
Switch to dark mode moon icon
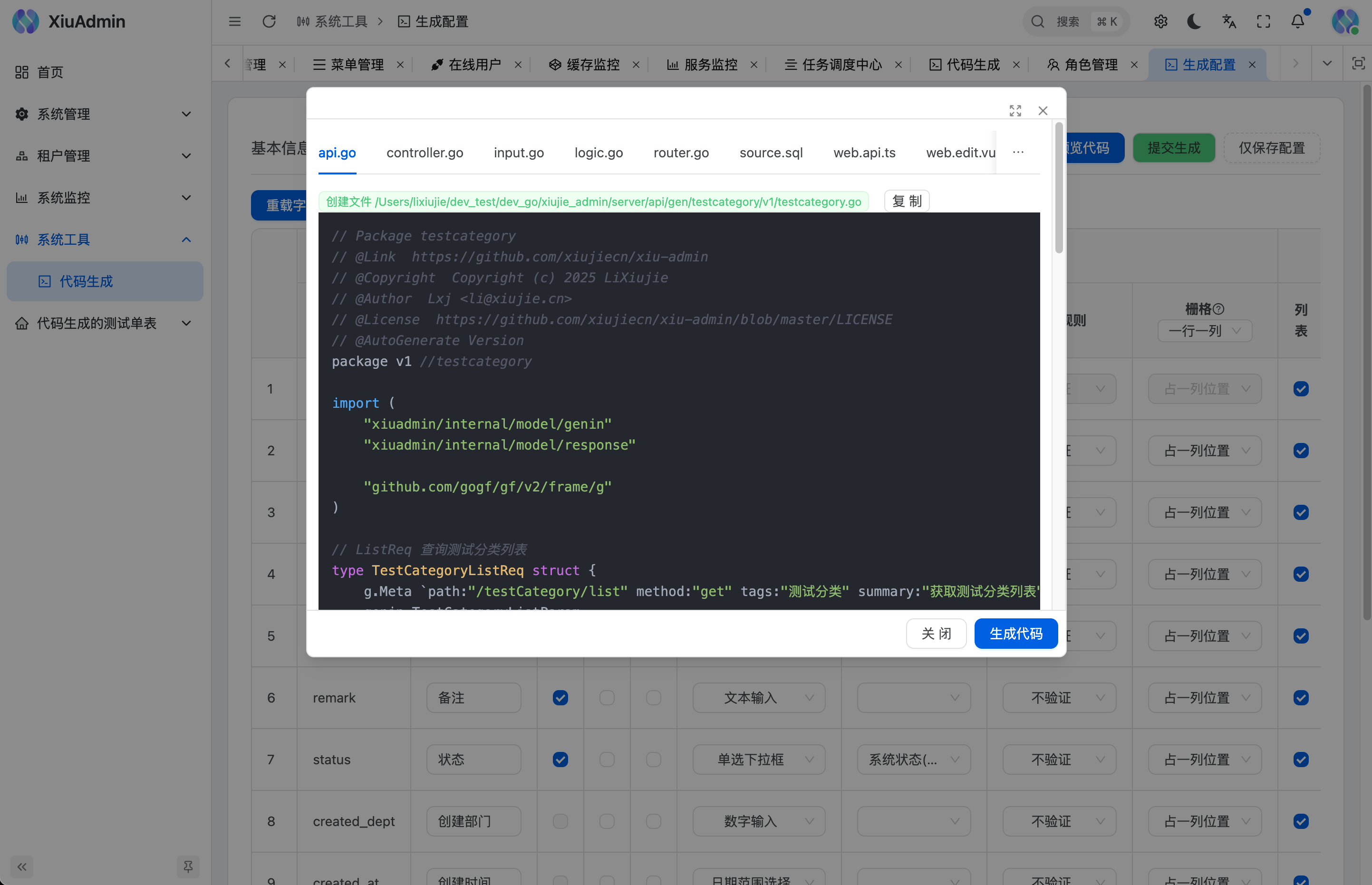[1194, 21]
